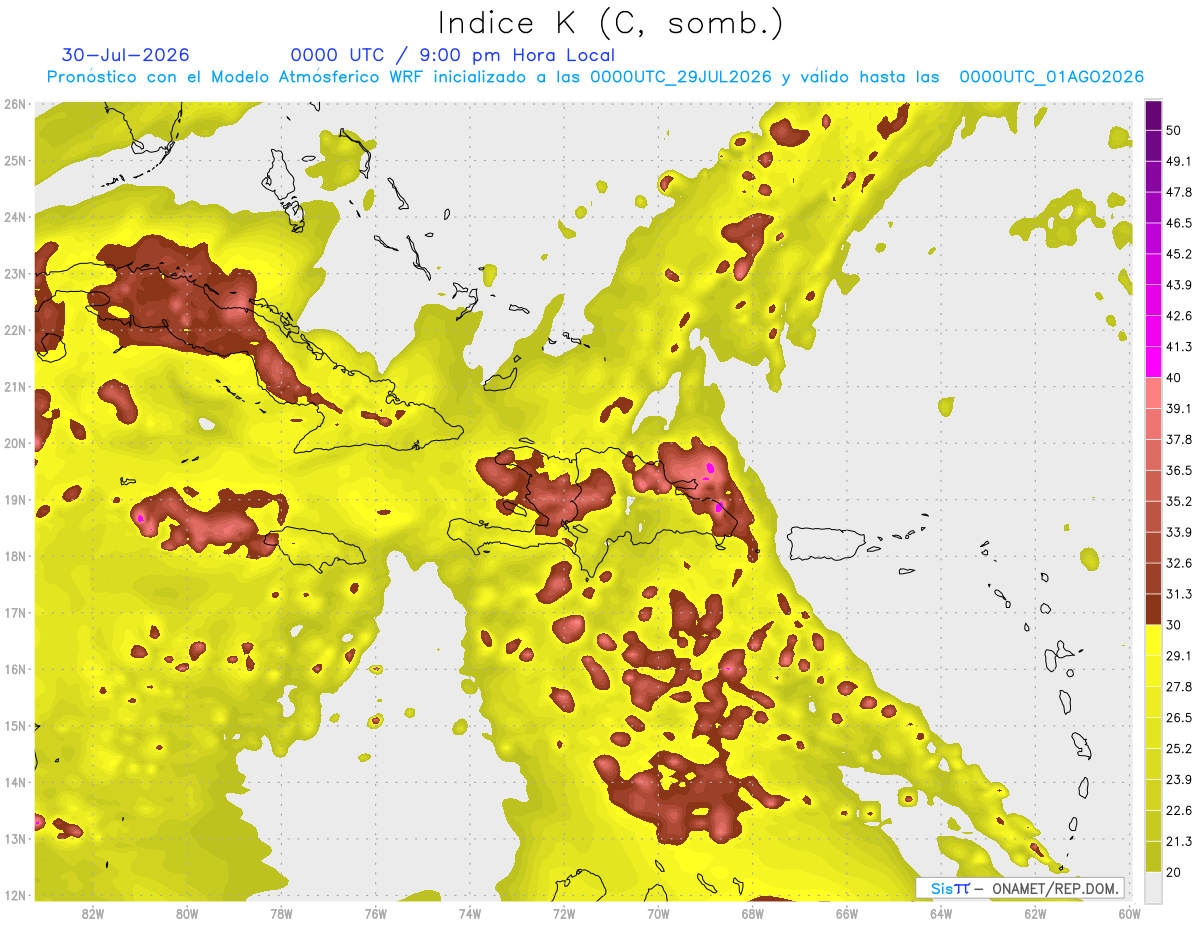
Task: Click the "14N" latitude label
Action: pyautogui.click(x=15, y=782)
